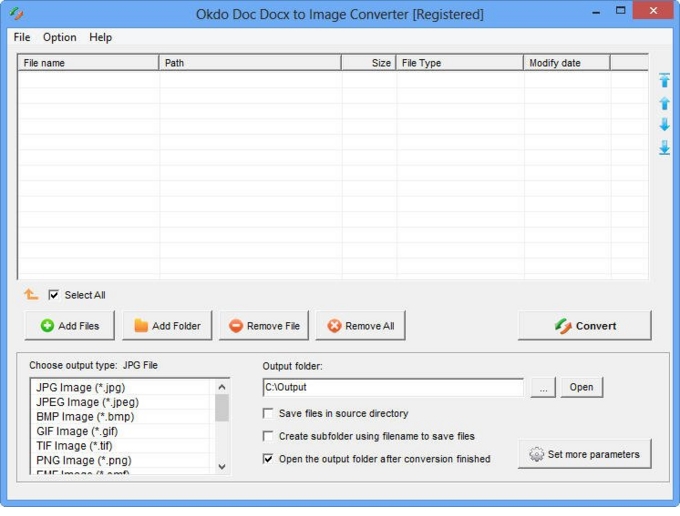Sort list by Path column header
Image resolution: width=680 pixels, height=516 pixels.
[250, 63]
